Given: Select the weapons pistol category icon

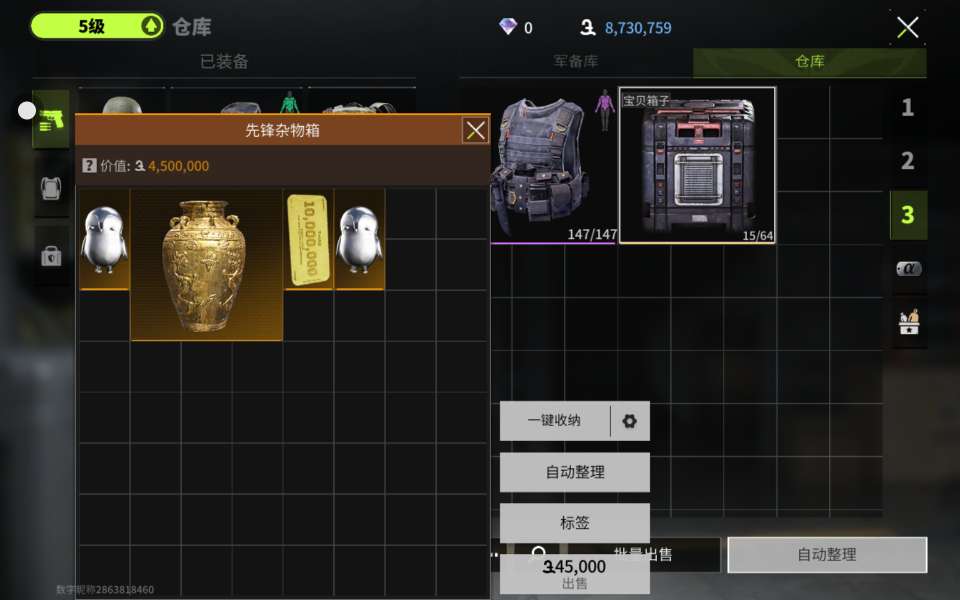Looking at the screenshot, I should click(51, 119).
